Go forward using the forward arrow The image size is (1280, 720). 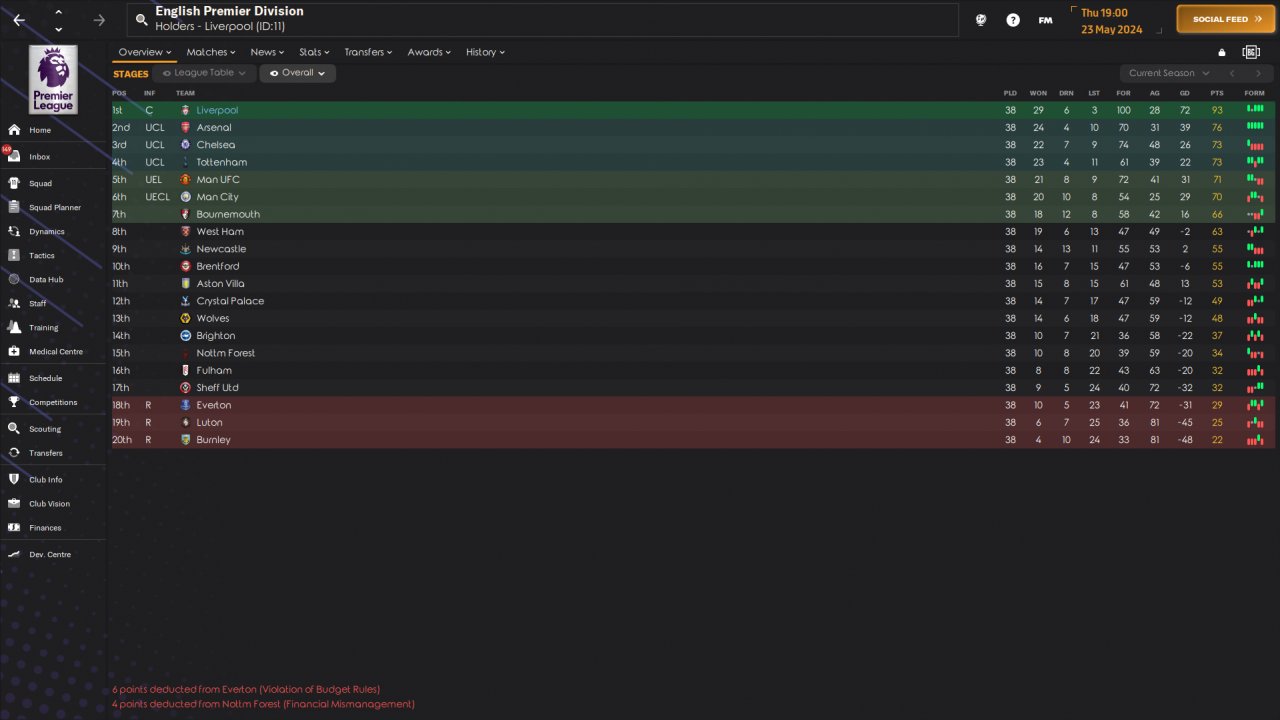point(99,20)
